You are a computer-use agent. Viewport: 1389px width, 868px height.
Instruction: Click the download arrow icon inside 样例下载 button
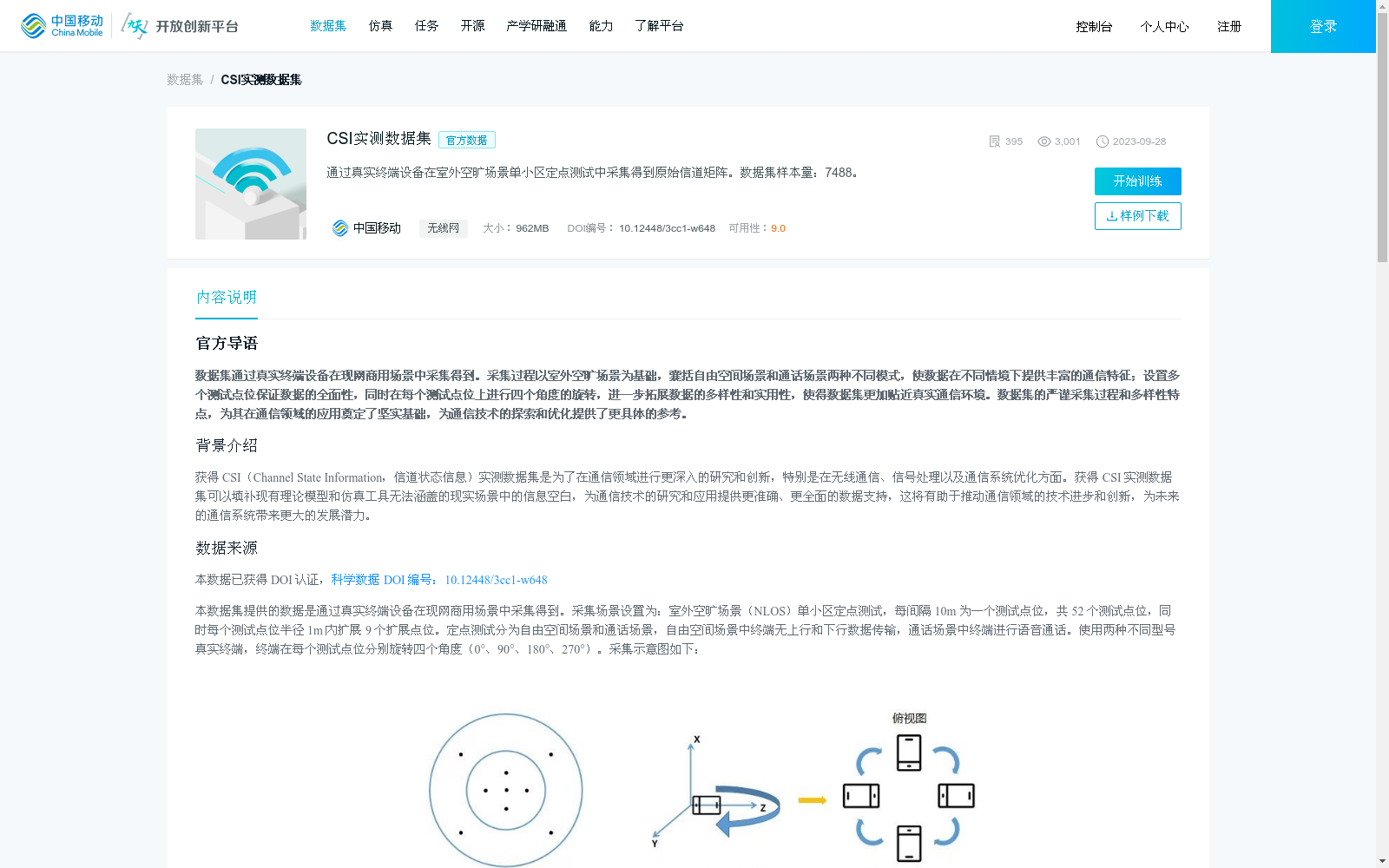pos(1114,215)
